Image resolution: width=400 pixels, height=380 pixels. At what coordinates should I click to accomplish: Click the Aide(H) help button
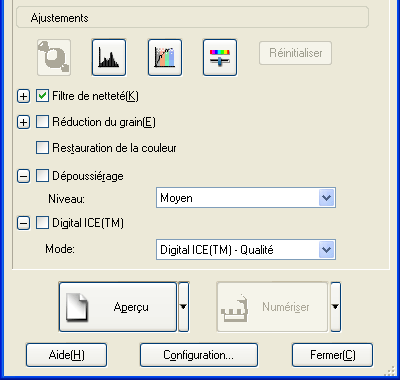pyautogui.click(x=66, y=355)
